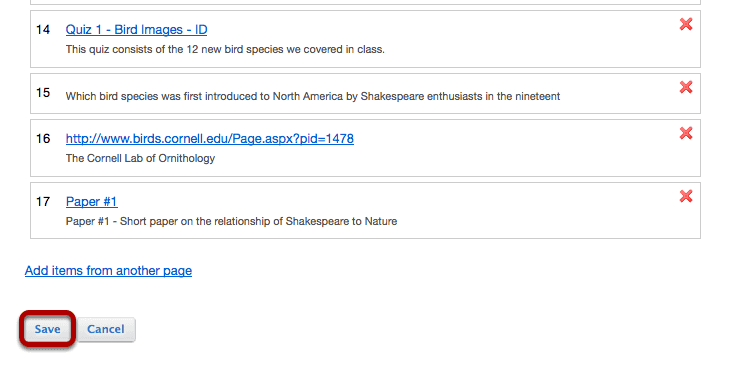This screenshot has height=375, width=736.
Task: Save the reordered page items
Action: click(47, 329)
